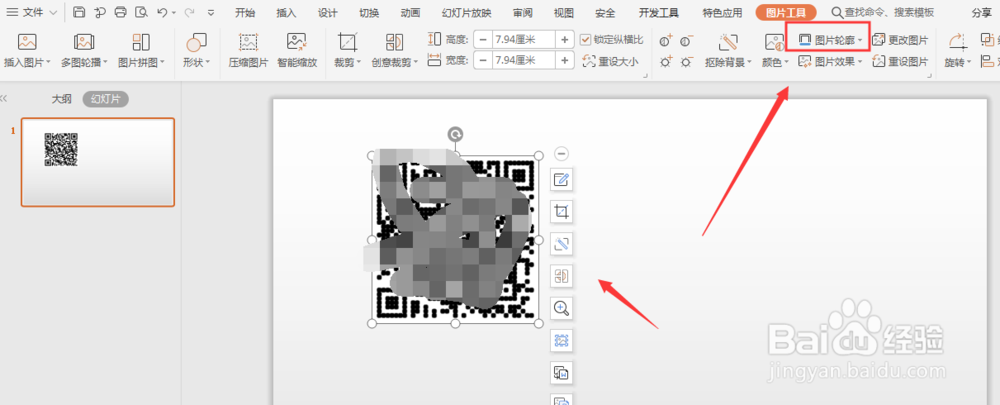Increase width with the plus stepper

pyautogui.click(x=564, y=61)
